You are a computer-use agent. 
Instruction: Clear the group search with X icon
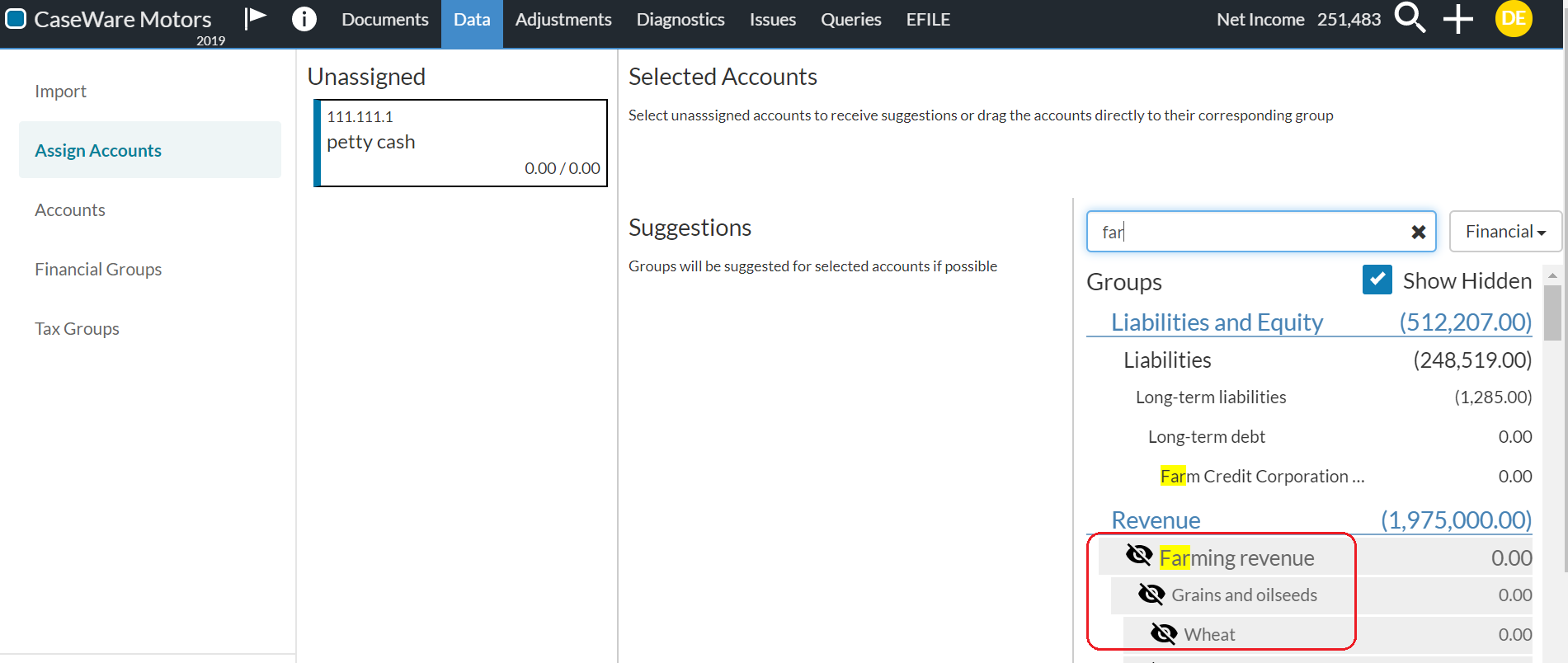coord(1418,233)
